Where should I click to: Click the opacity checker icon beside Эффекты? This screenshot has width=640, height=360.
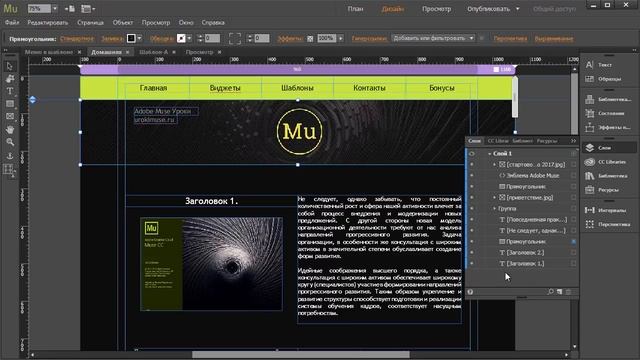pos(310,39)
